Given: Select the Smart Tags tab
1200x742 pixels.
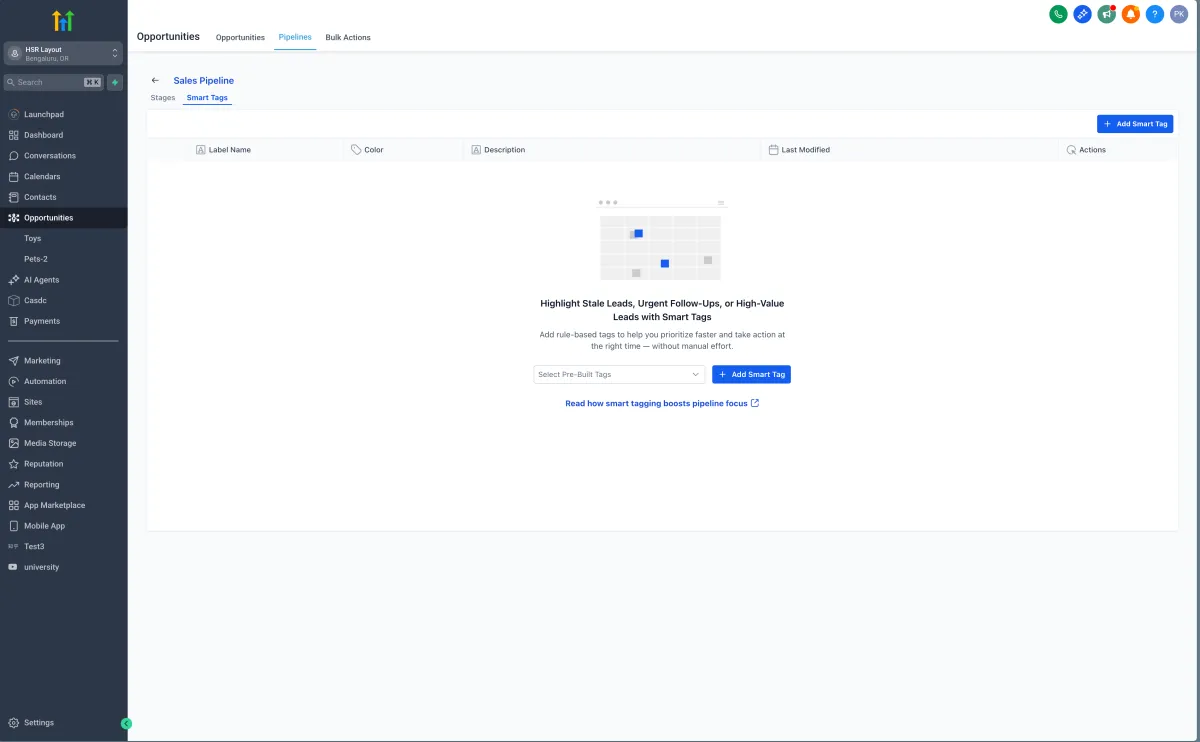Looking at the screenshot, I should coord(207,98).
